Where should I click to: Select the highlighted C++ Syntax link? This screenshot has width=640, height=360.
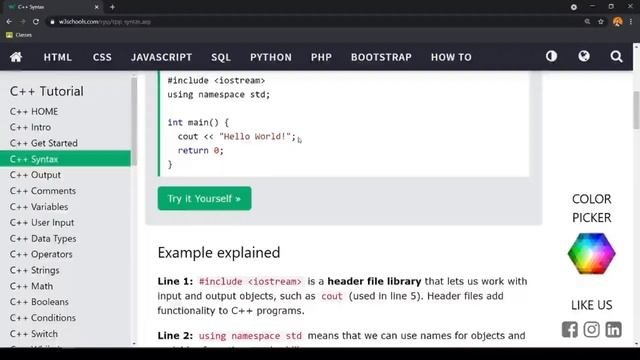[x=65, y=159]
